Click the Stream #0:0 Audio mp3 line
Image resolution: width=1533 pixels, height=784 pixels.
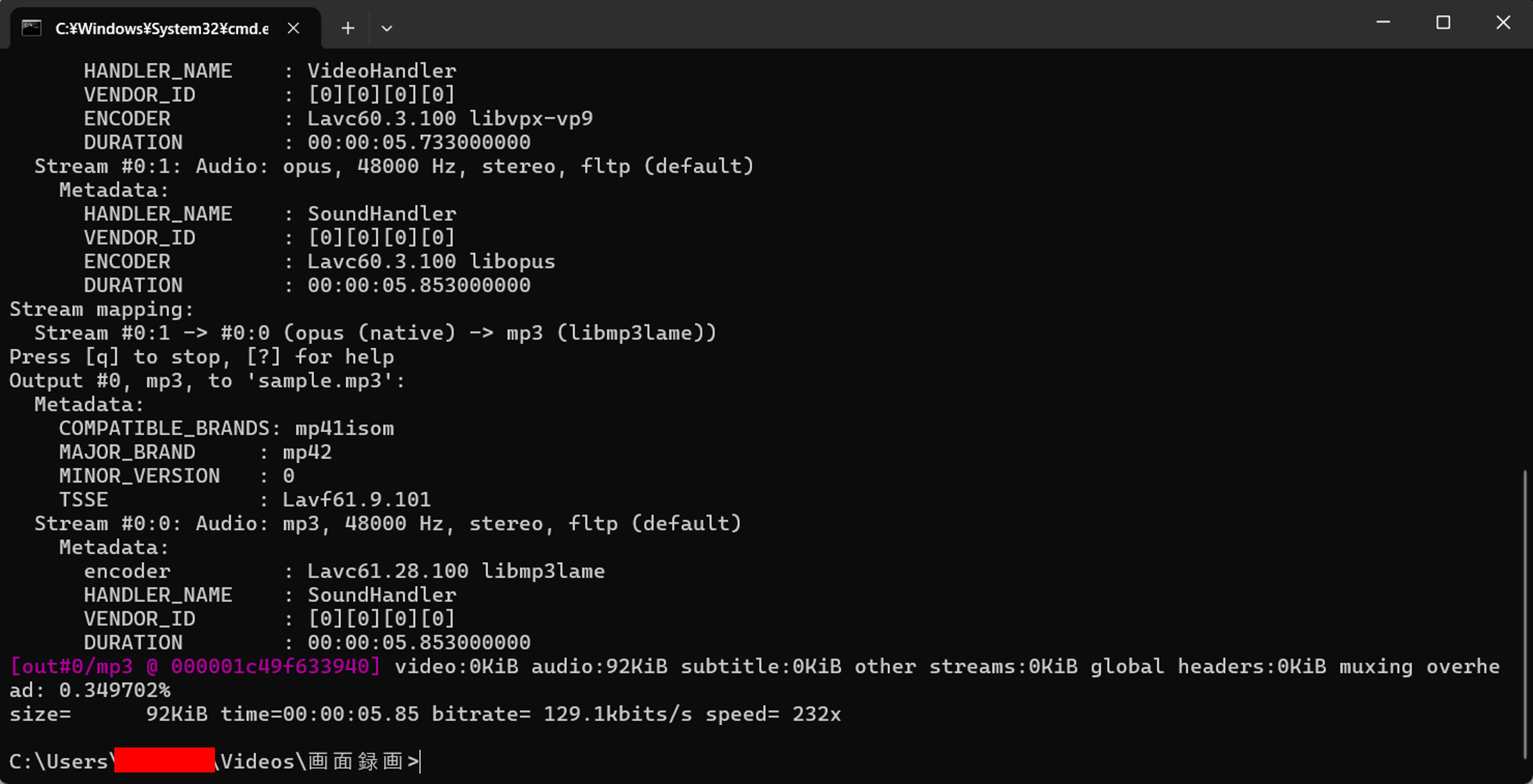tap(387, 523)
